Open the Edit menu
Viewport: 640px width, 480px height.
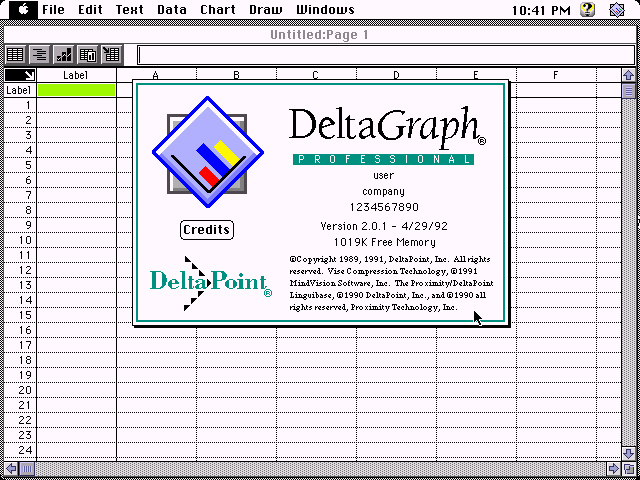point(90,10)
